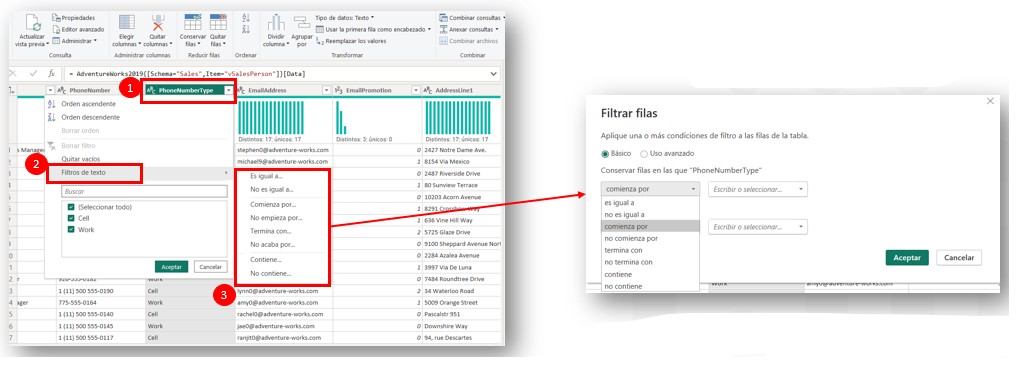This screenshot has width=1031, height=374.
Task: Toggle the (Seleccionar todo) checkbox
Action: [x=71, y=206]
